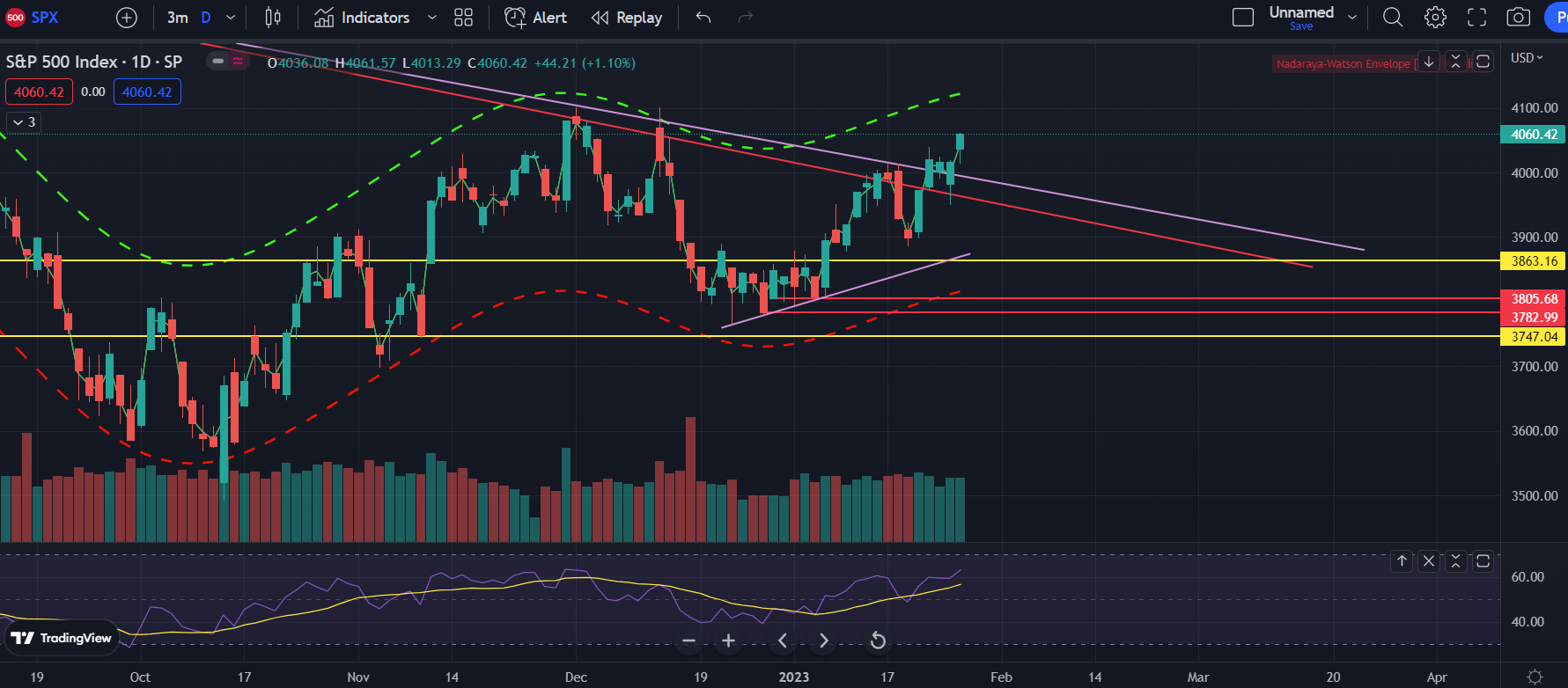Open time axis settings gear at bottom right
The width and height of the screenshot is (1568, 688).
[1535, 677]
